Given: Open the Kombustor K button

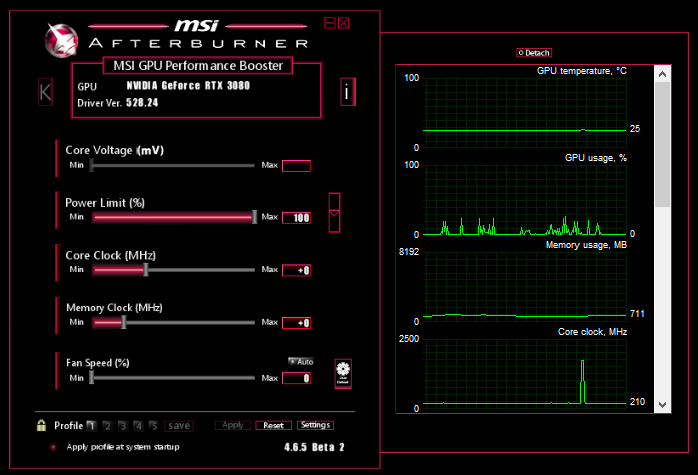Looking at the screenshot, I should click(45, 92).
